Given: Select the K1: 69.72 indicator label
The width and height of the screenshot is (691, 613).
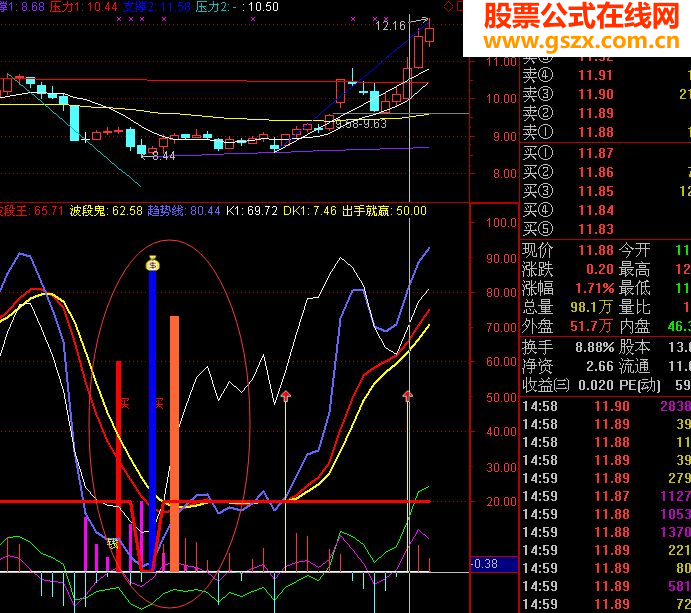Looking at the screenshot, I should (x=252, y=211).
